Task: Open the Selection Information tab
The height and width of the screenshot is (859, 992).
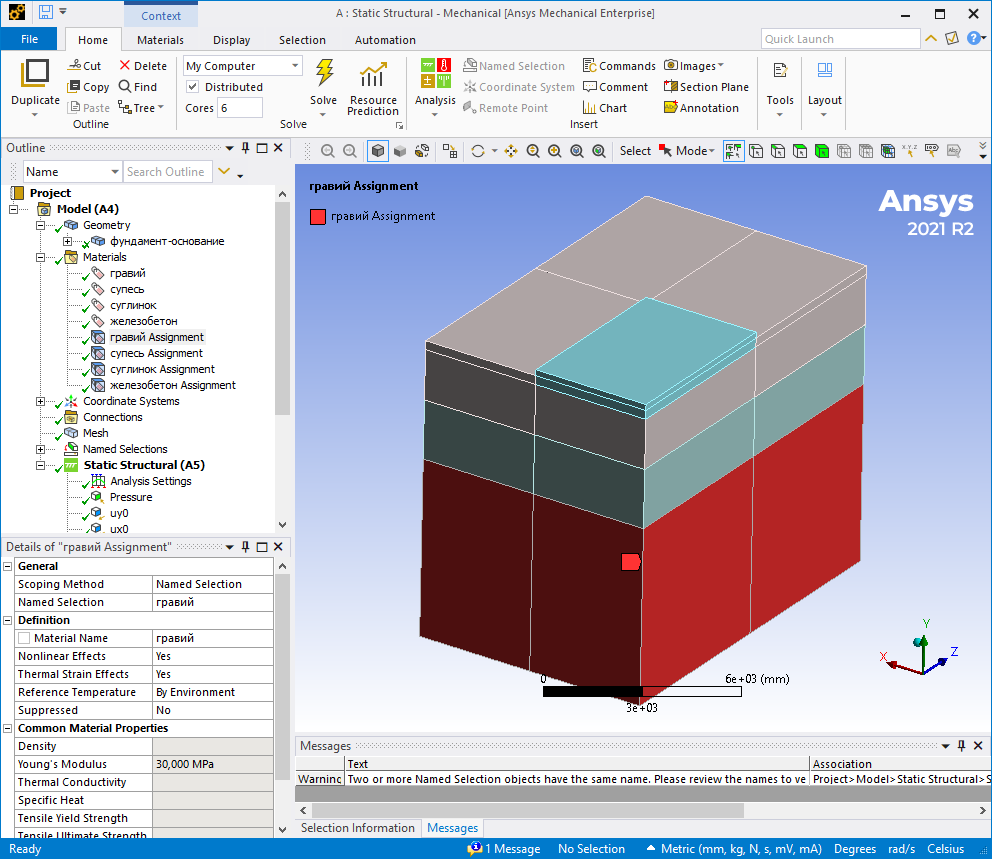Action: (x=357, y=827)
